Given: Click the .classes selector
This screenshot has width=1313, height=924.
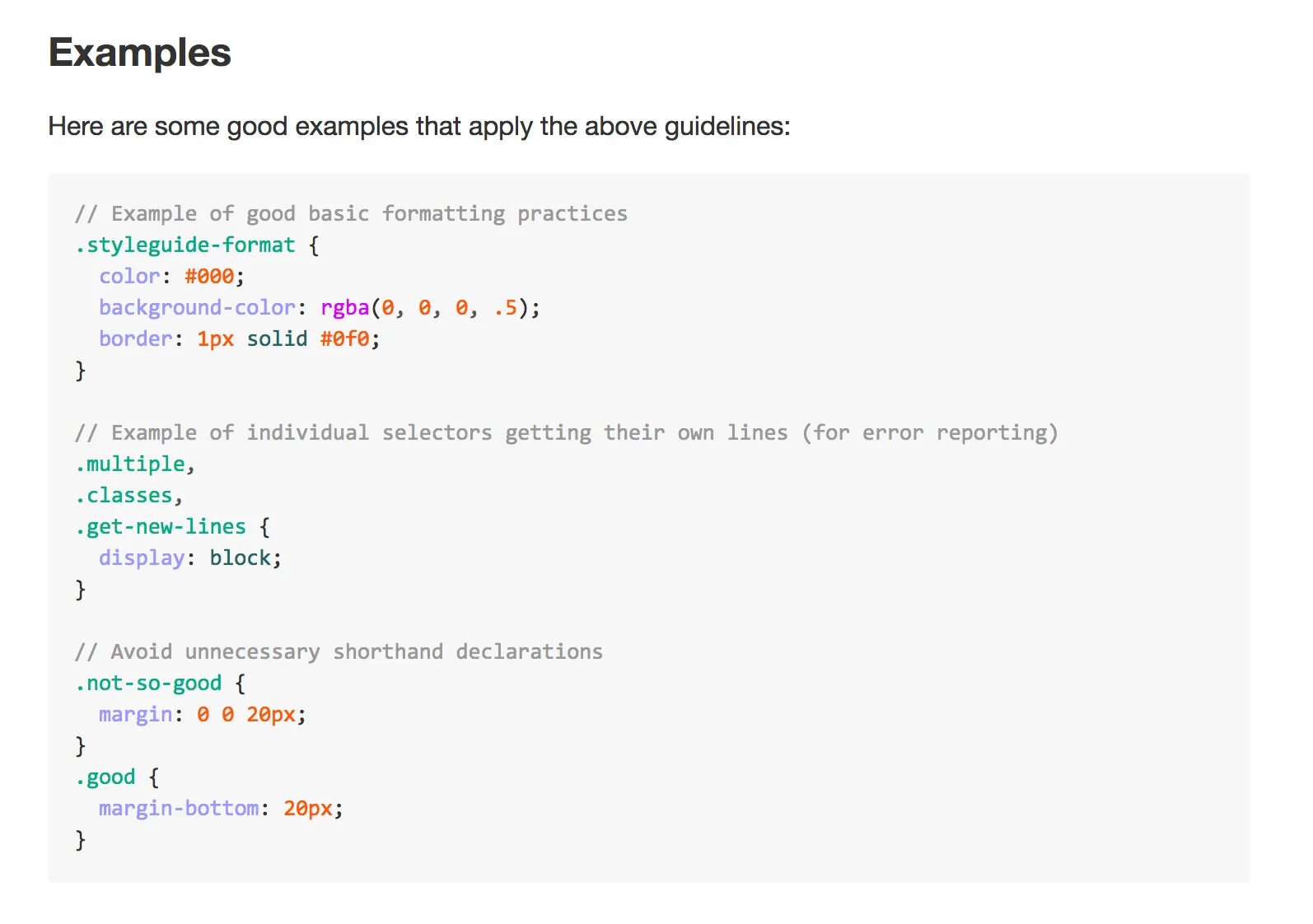Looking at the screenshot, I should pyautogui.click(x=124, y=496).
